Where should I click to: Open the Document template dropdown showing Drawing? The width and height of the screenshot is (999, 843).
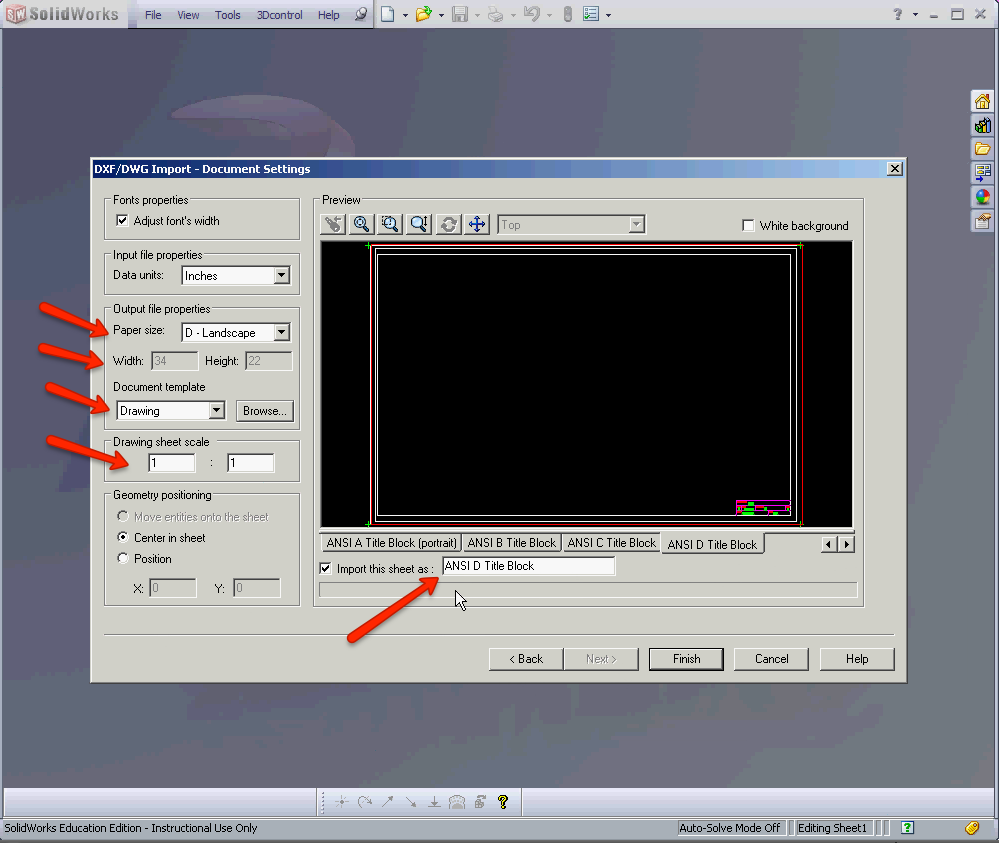217,410
